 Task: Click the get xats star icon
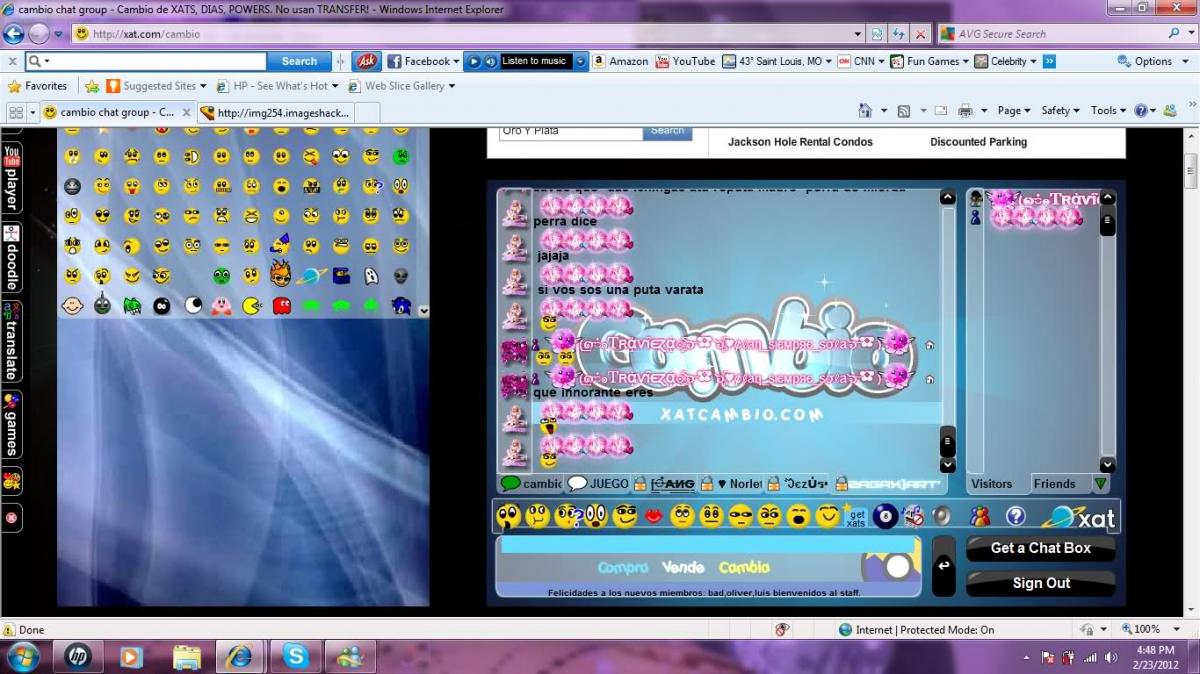[x=856, y=516]
